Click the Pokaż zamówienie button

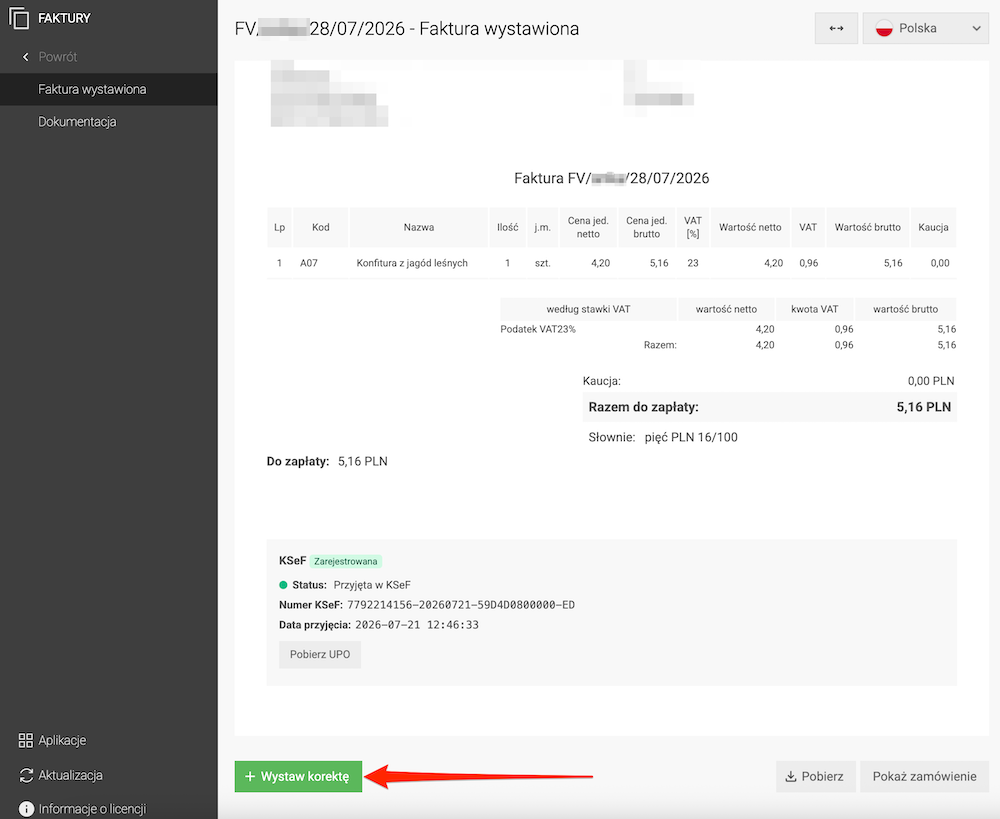(924, 776)
